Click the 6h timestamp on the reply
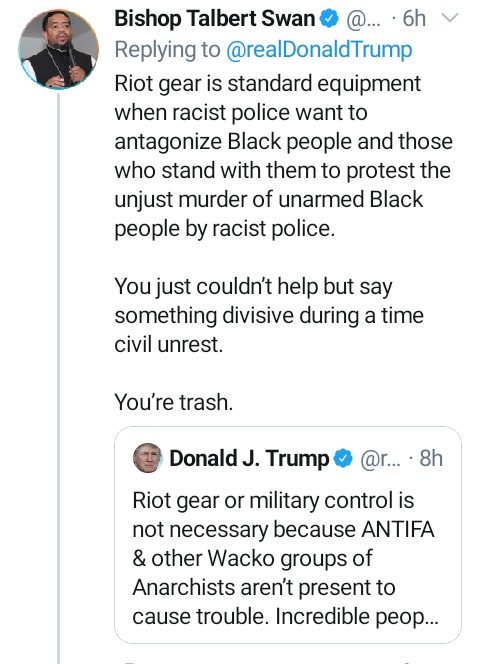The height and width of the screenshot is (664, 480). click(414, 19)
